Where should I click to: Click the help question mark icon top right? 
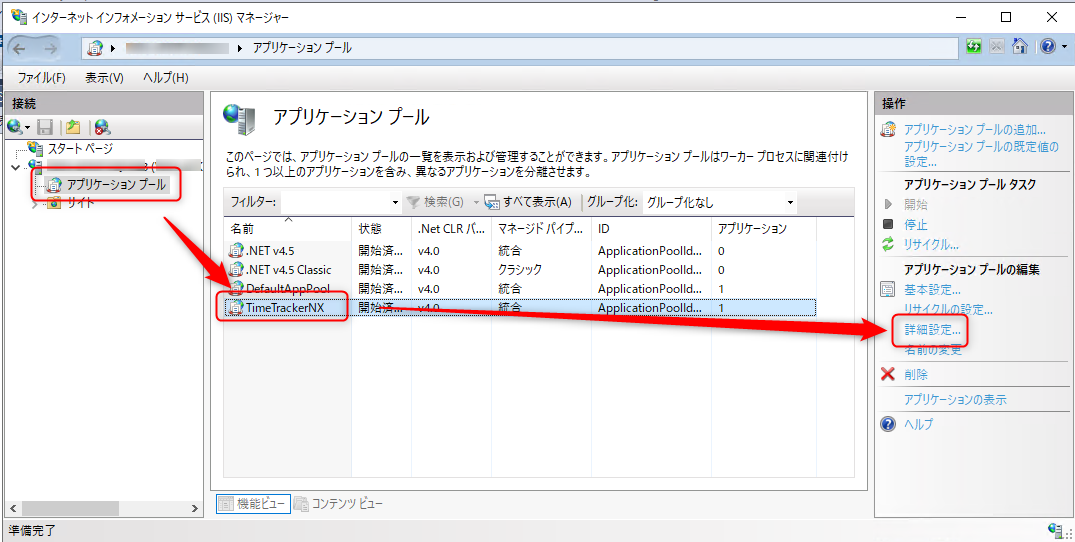1045,46
